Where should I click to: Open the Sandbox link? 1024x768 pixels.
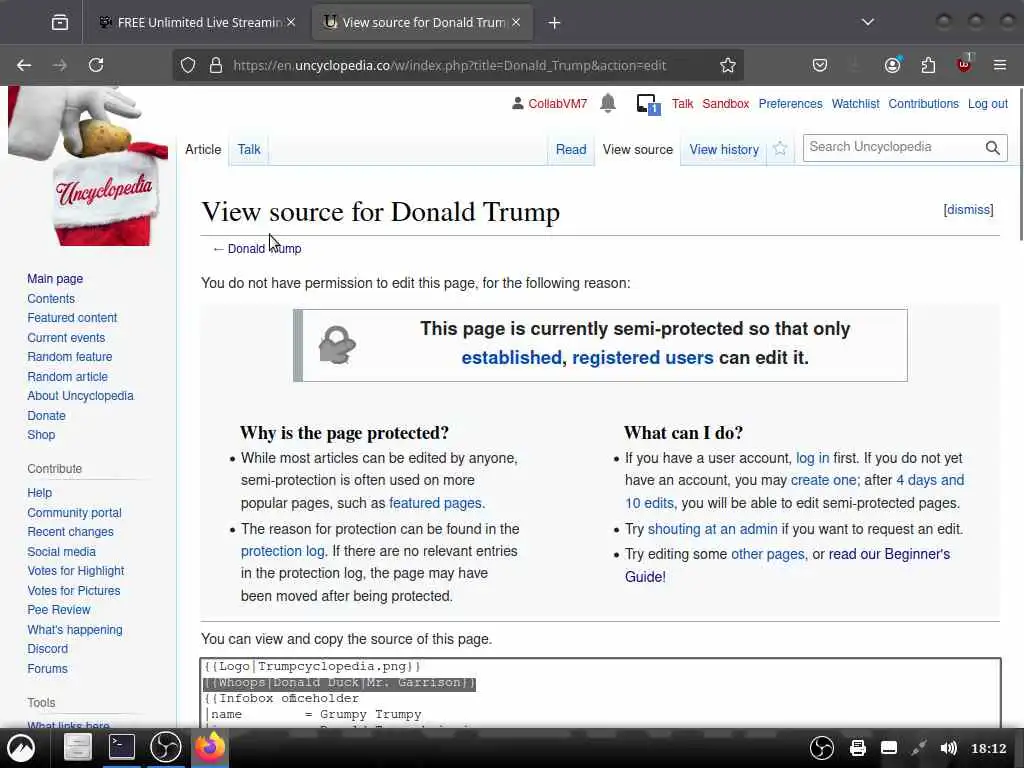tap(726, 104)
